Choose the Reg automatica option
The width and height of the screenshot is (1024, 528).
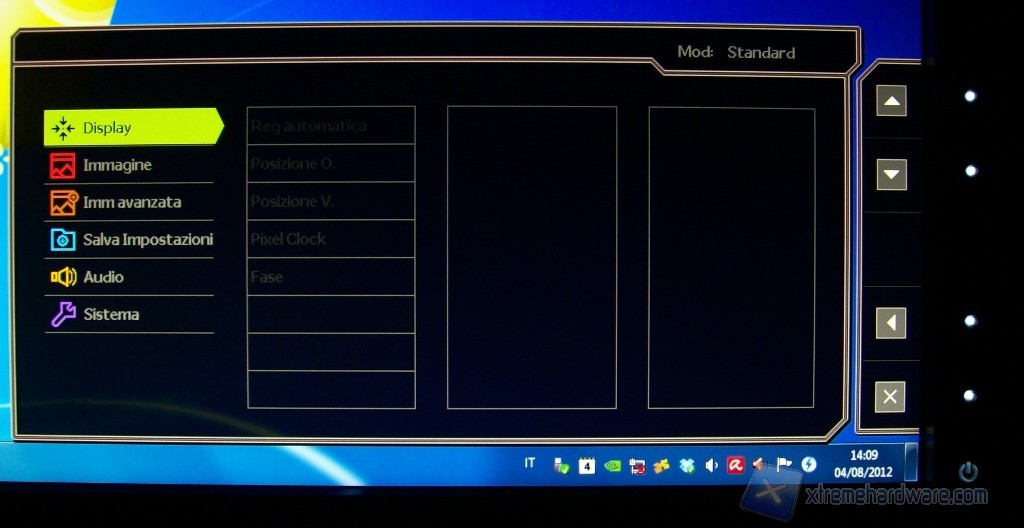coord(331,126)
